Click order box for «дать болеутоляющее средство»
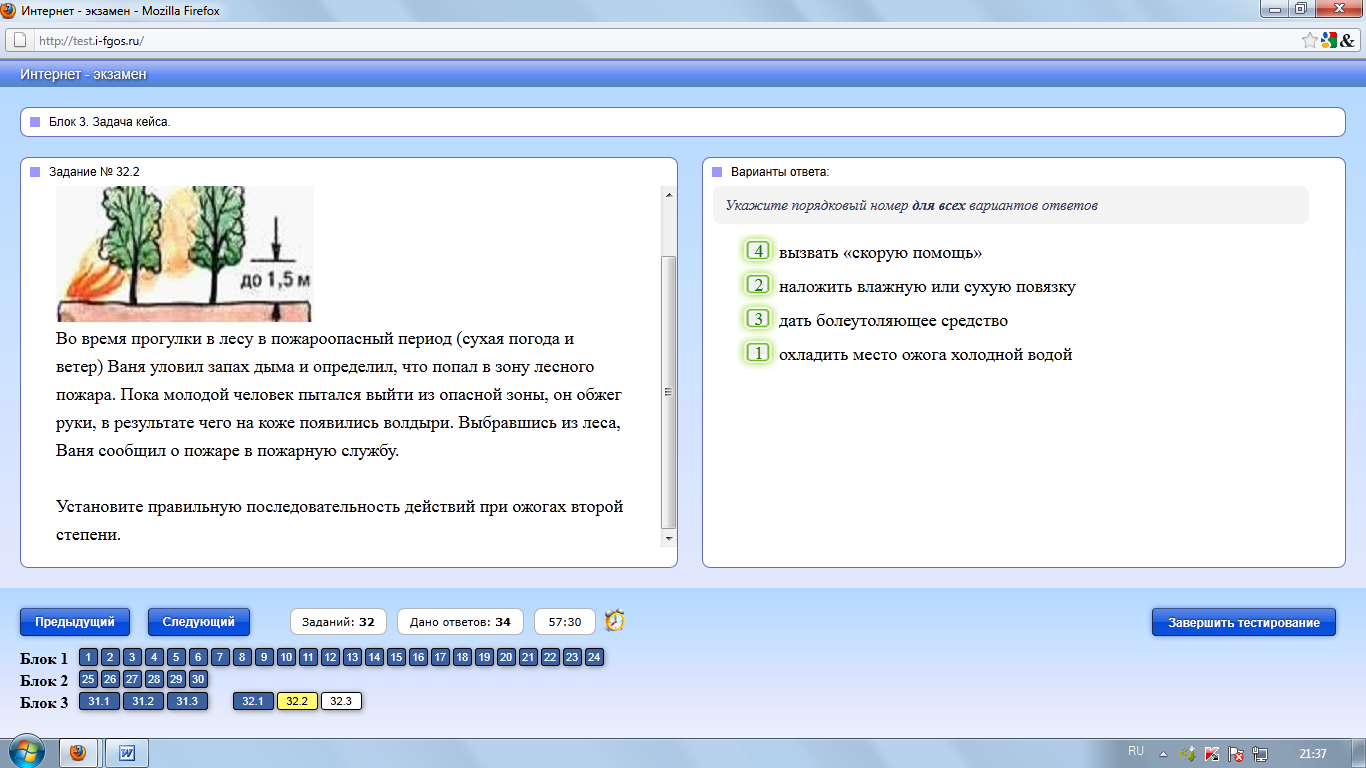The height and width of the screenshot is (768, 1366). [758, 319]
